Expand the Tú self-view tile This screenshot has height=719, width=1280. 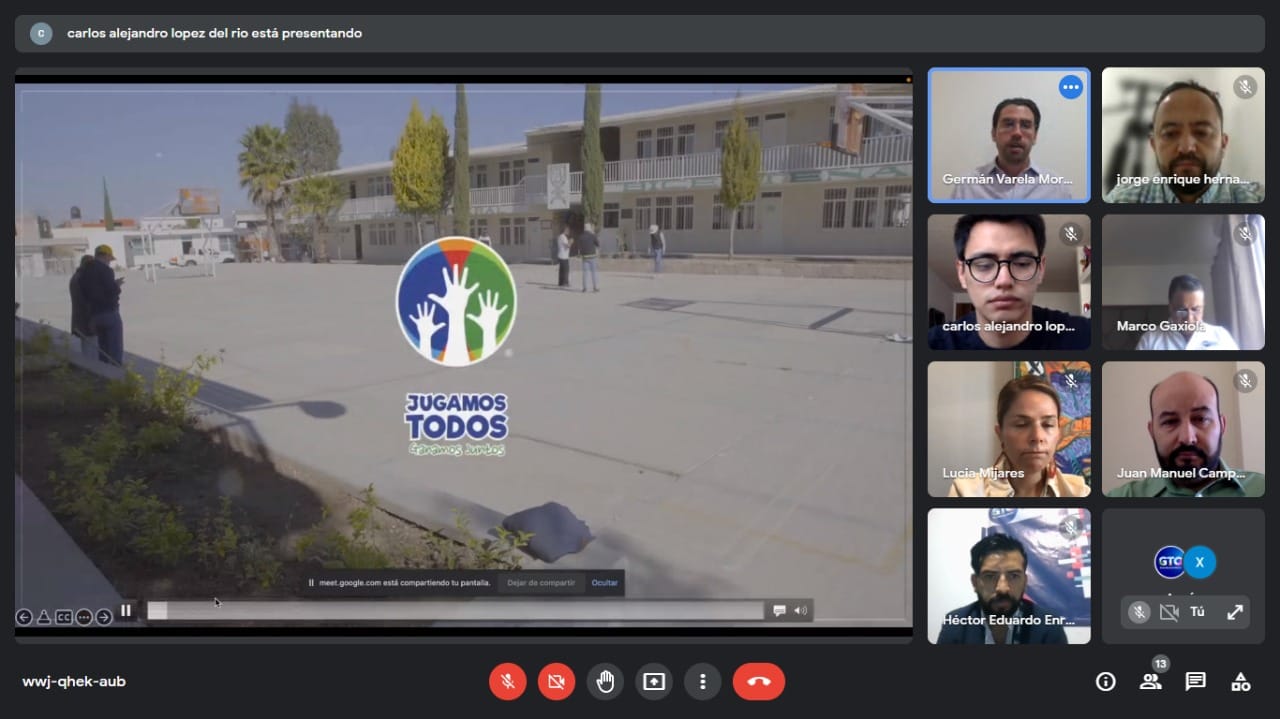1235,612
